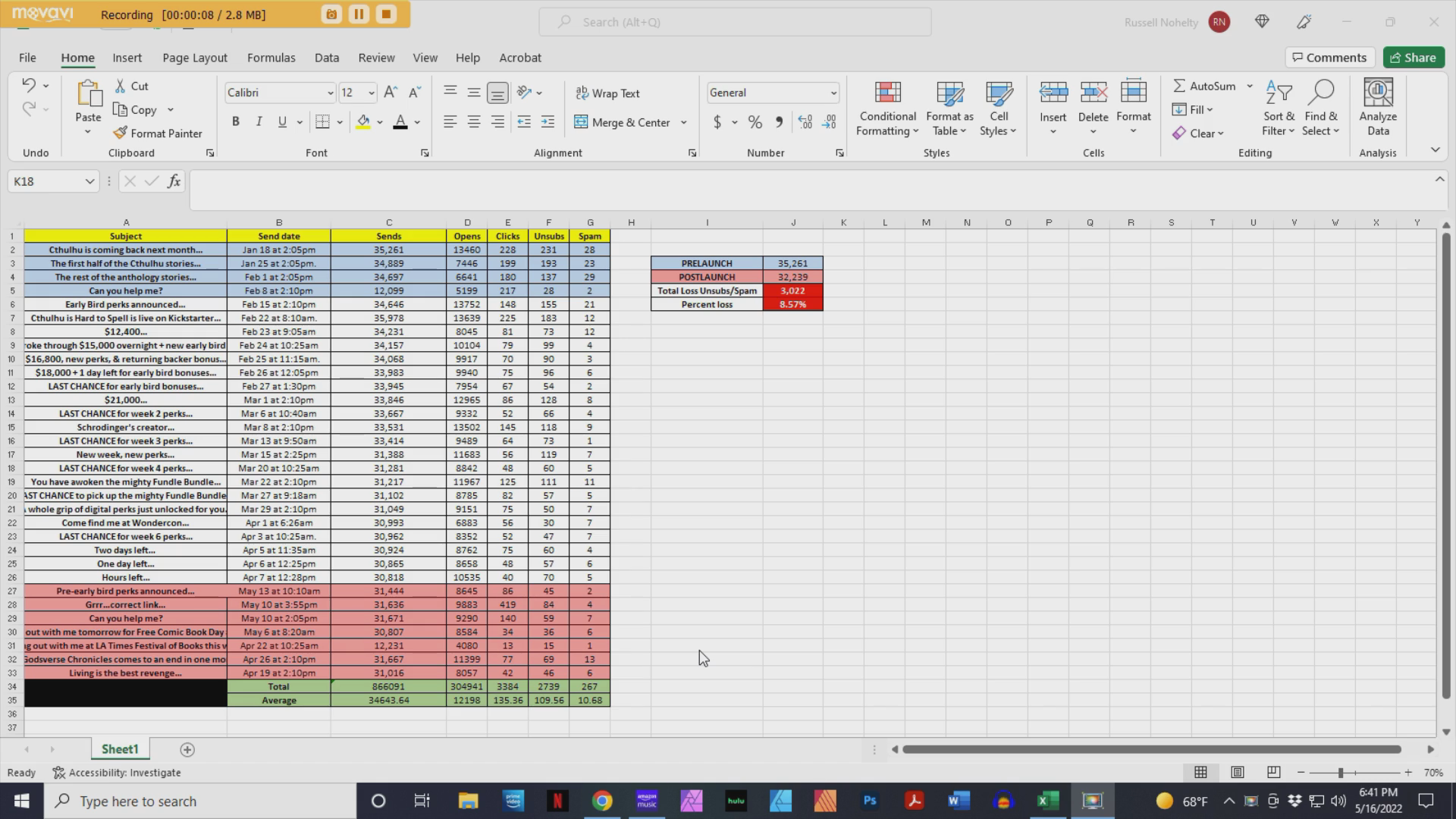Switch to the Page Layout tab
This screenshot has width=1456, height=819.
pyautogui.click(x=194, y=58)
